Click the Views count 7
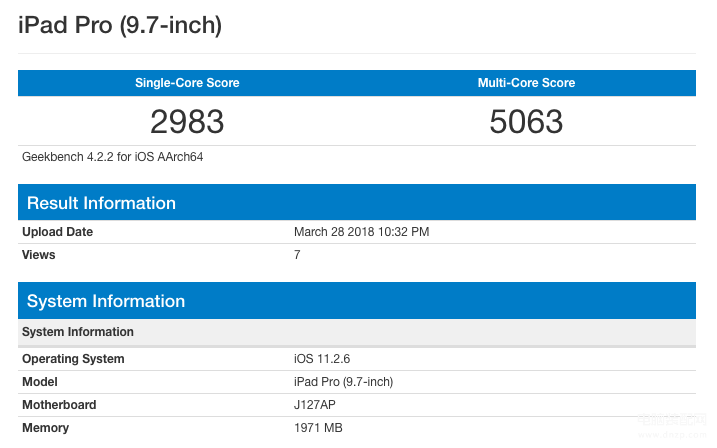717x448 pixels. (297, 255)
